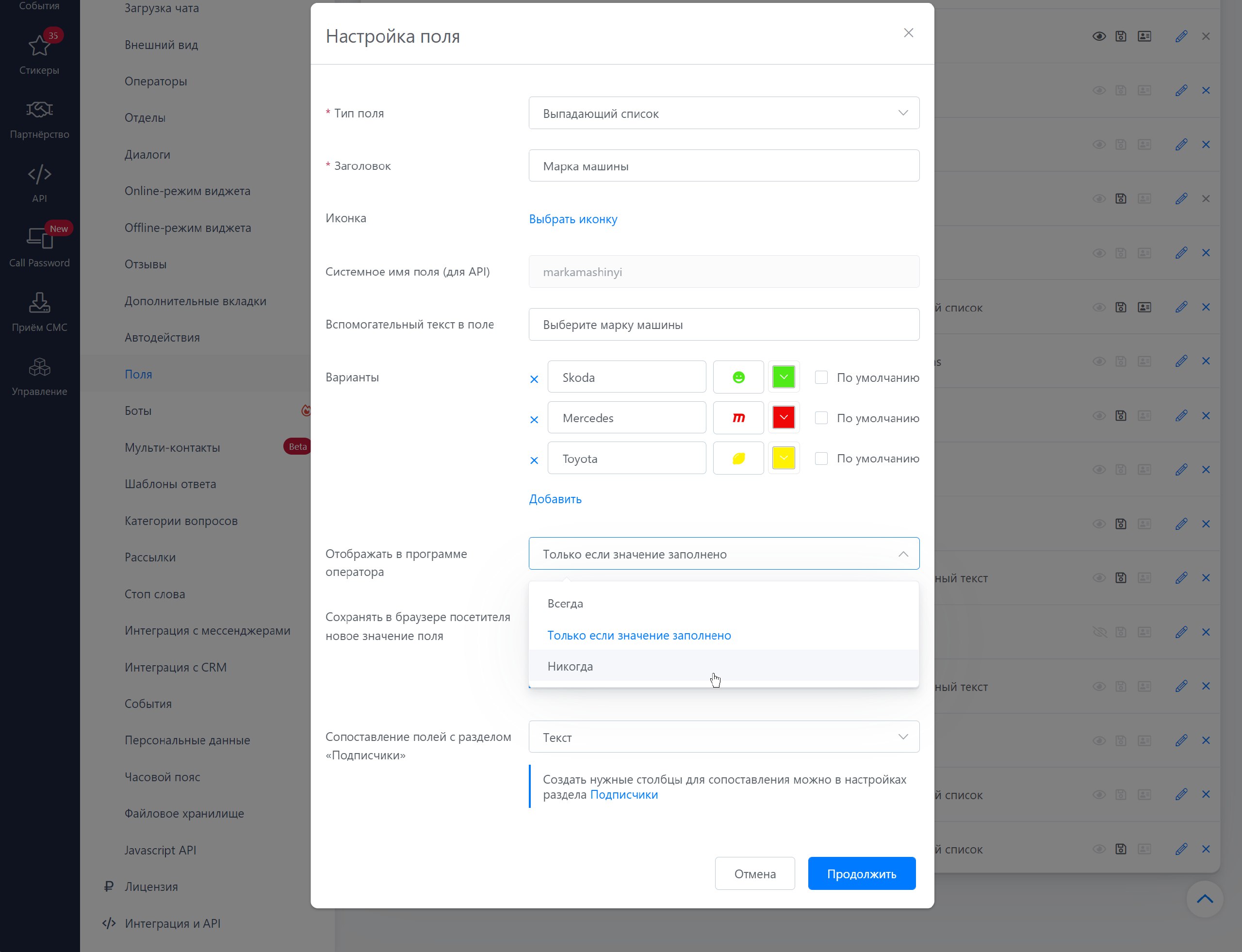Open the Тип поля dropdown
The height and width of the screenshot is (952, 1242).
[723, 114]
